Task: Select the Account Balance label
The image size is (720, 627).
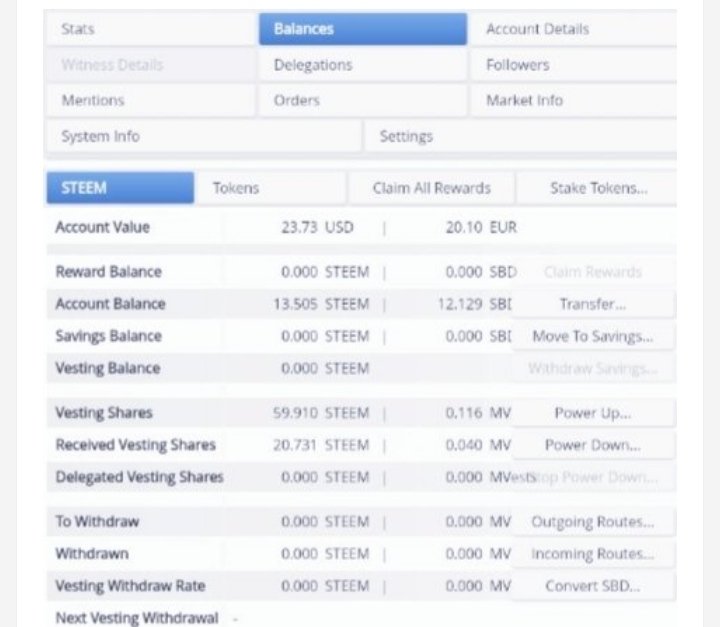Action: 110,304
